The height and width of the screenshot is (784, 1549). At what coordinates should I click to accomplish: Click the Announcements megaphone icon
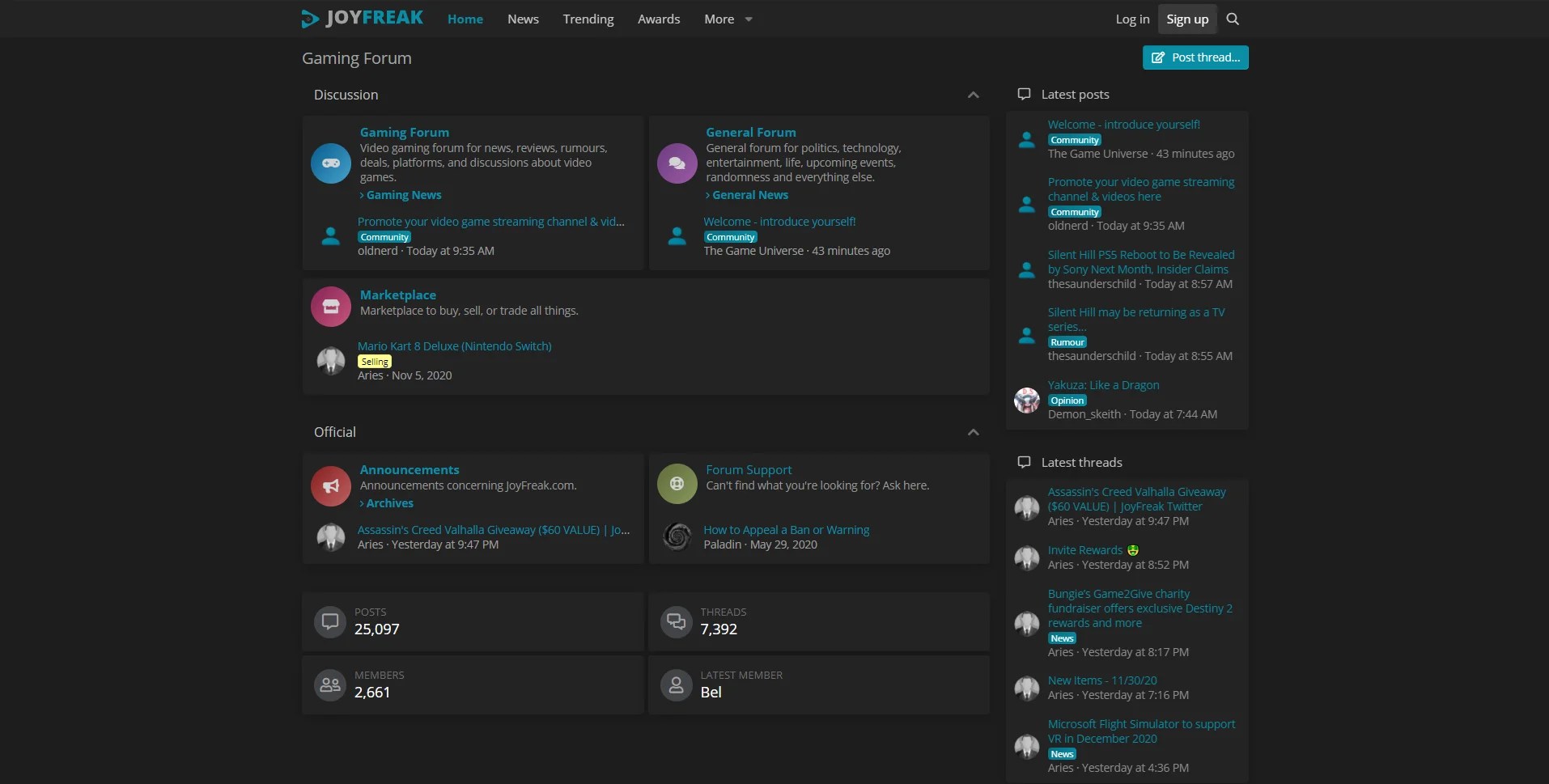(x=331, y=485)
